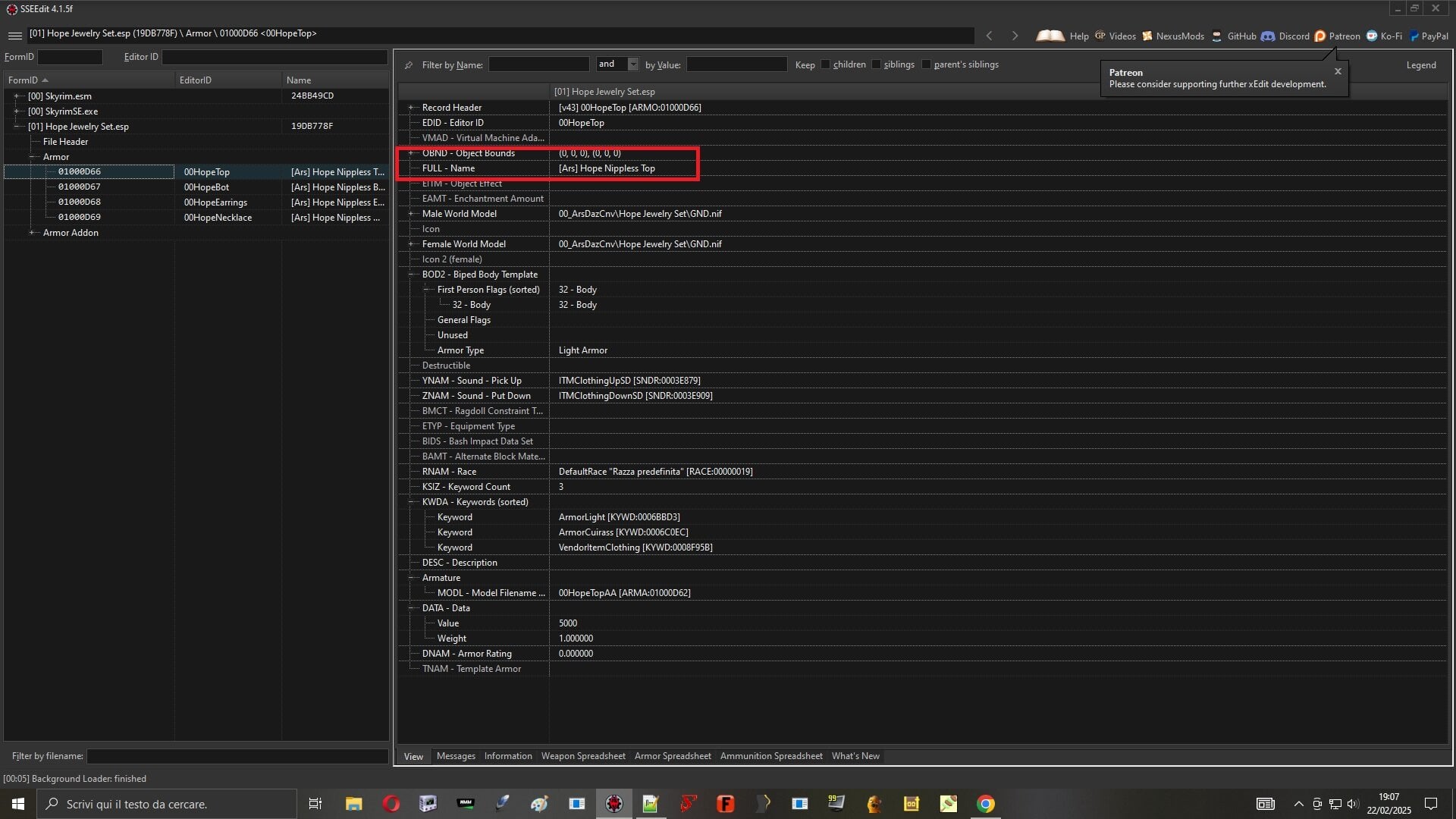The image size is (1456, 819).
Task: Expand the Female World Model row
Action: click(410, 244)
